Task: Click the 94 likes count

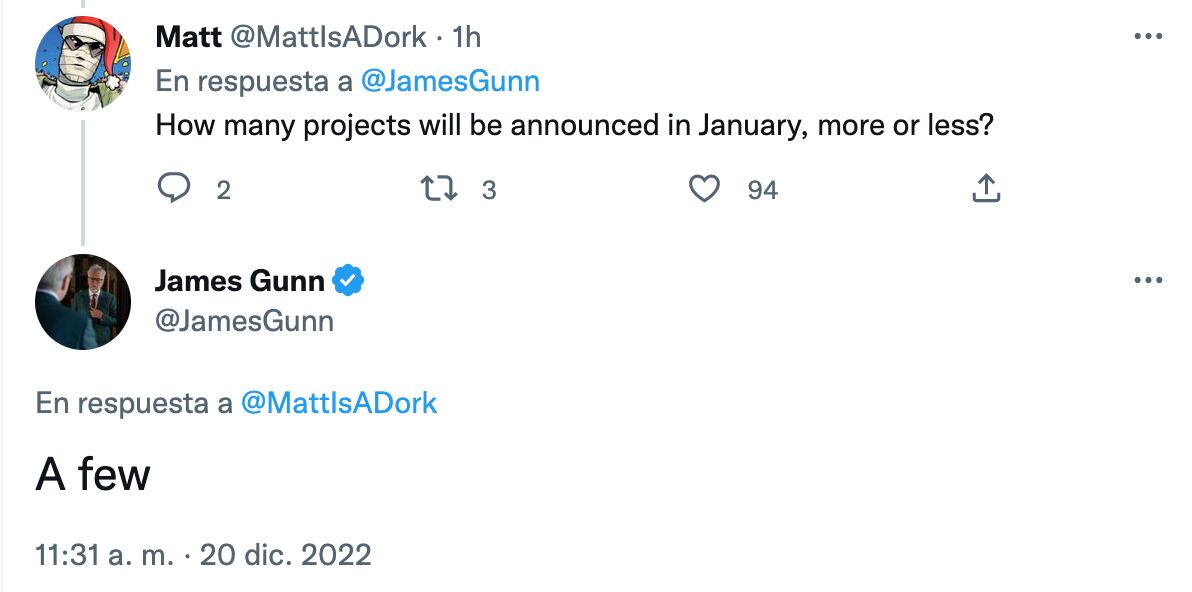Action: (x=762, y=190)
